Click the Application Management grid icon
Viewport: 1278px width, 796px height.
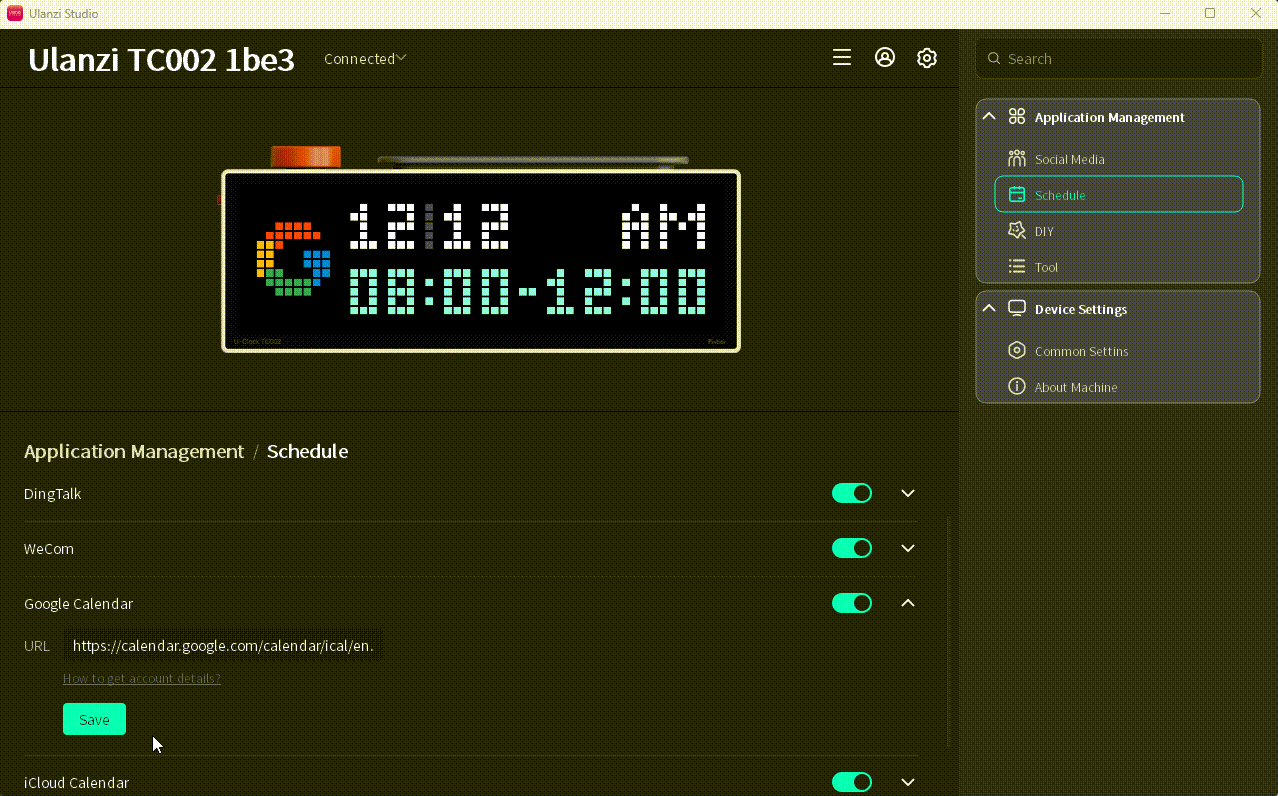pyautogui.click(x=1017, y=117)
